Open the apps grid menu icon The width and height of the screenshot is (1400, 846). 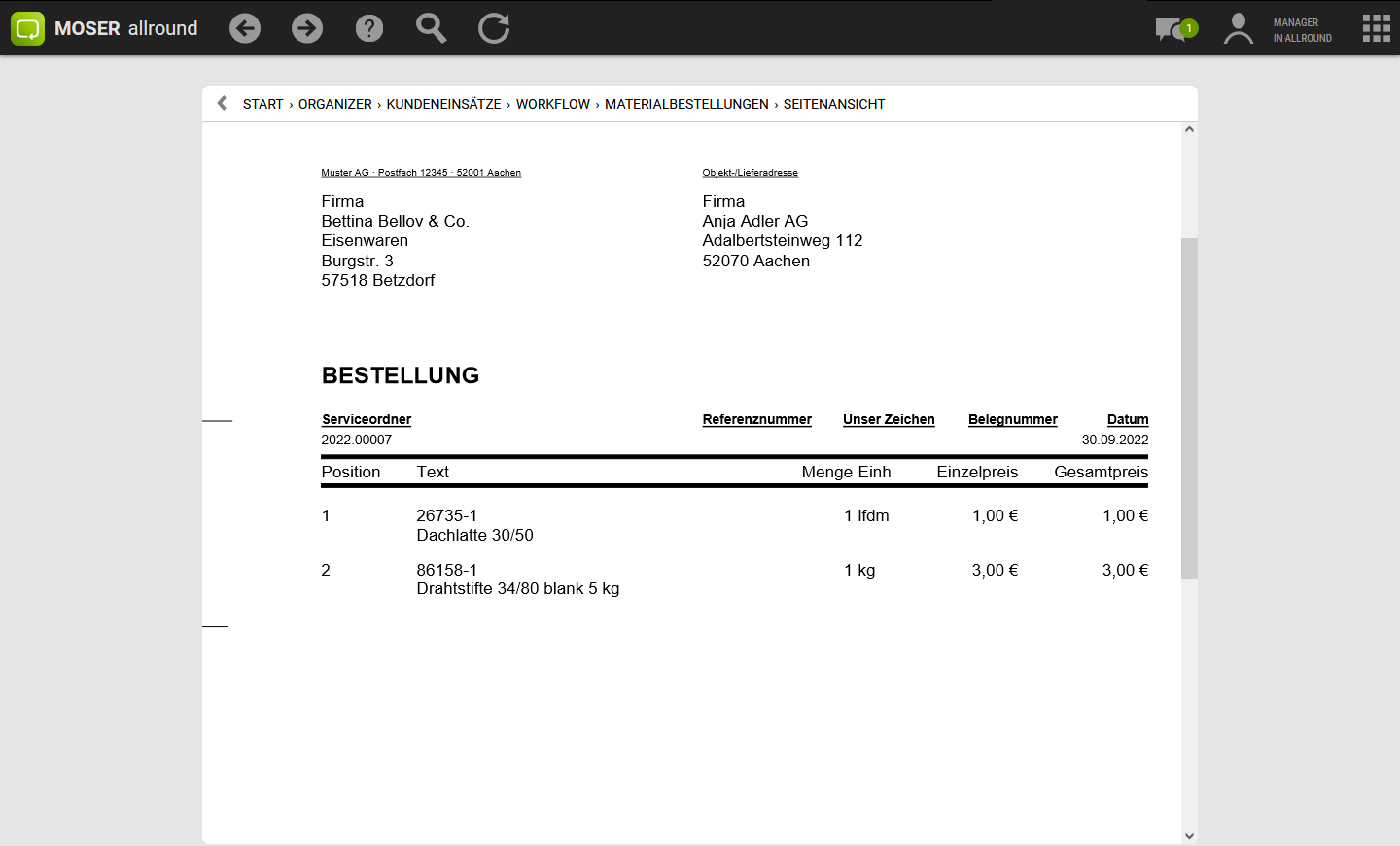point(1376,28)
